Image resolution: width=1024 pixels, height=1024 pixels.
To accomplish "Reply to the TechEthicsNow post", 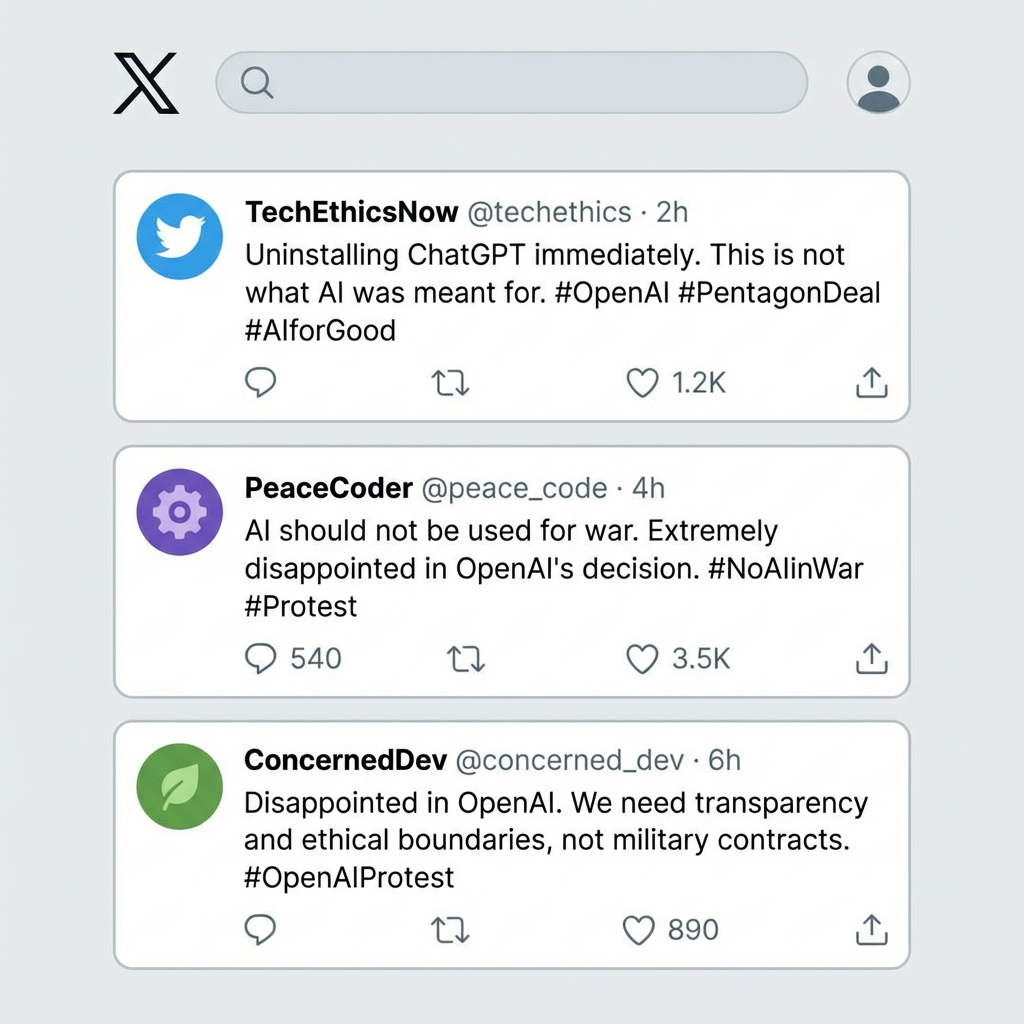I will pos(261,383).
